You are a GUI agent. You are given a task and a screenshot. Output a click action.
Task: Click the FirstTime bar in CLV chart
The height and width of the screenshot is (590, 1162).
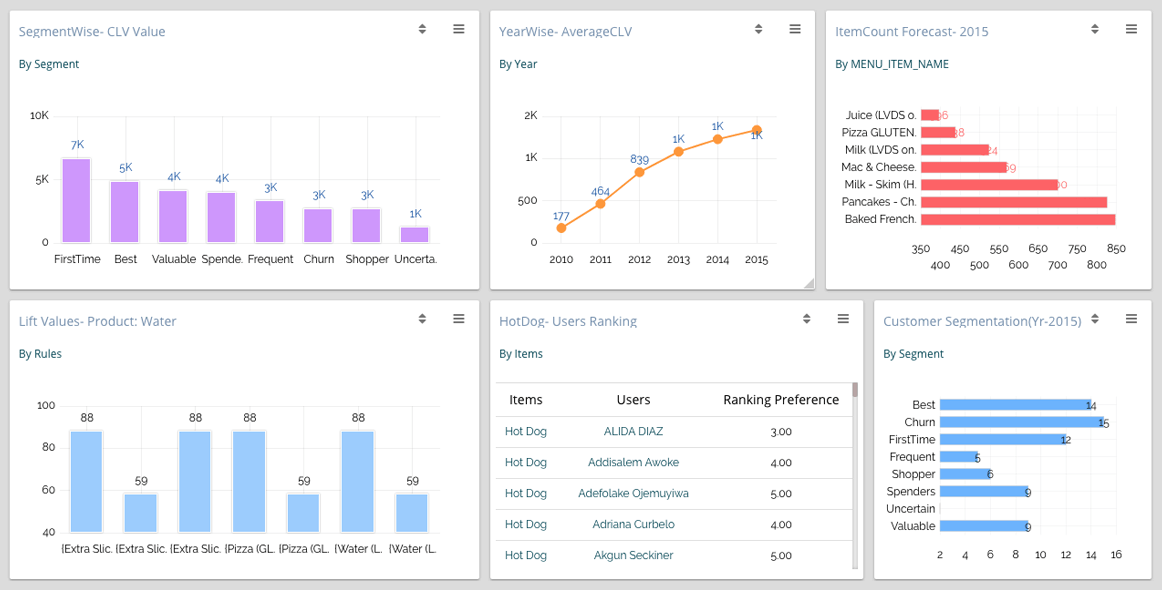click(x=76, y=201)
